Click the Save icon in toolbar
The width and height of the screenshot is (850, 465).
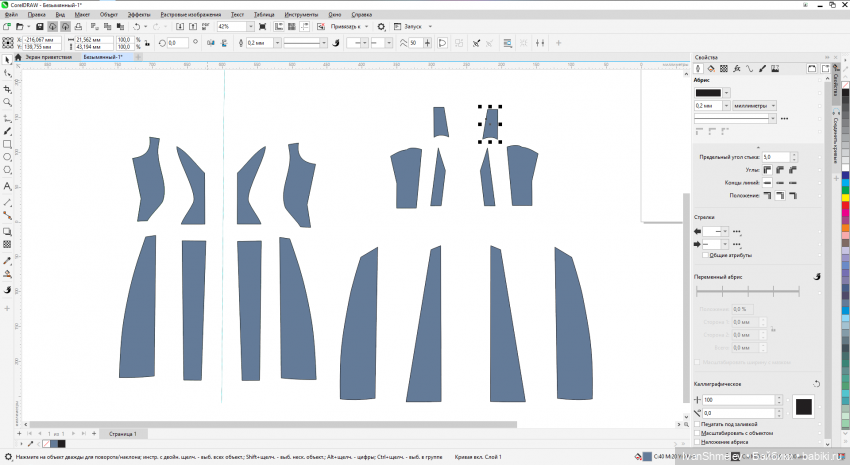pos(40,26)
